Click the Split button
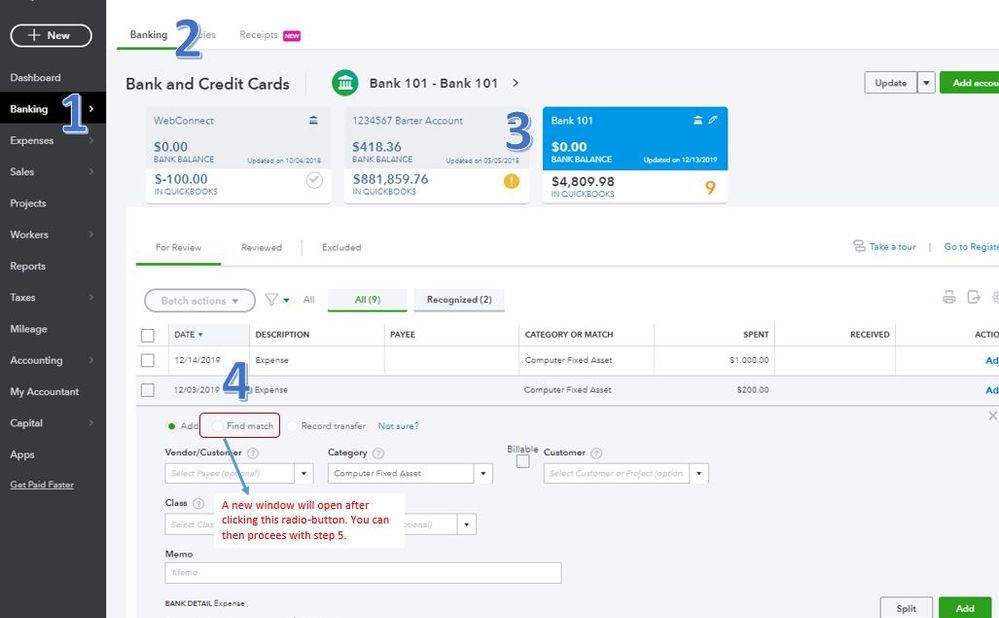 tap(906, 608)
